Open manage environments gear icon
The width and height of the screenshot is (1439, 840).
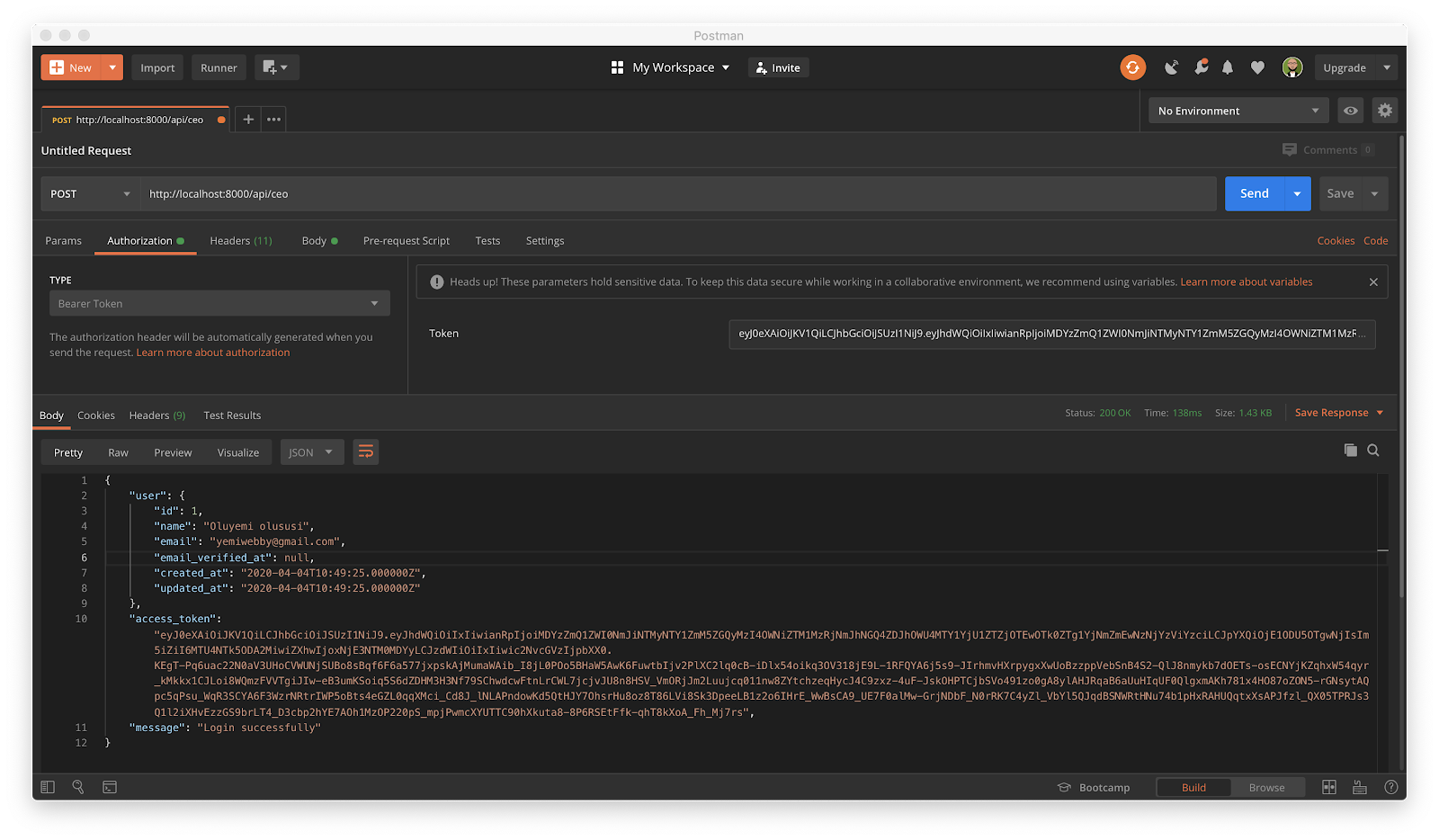click(1385, 111)
